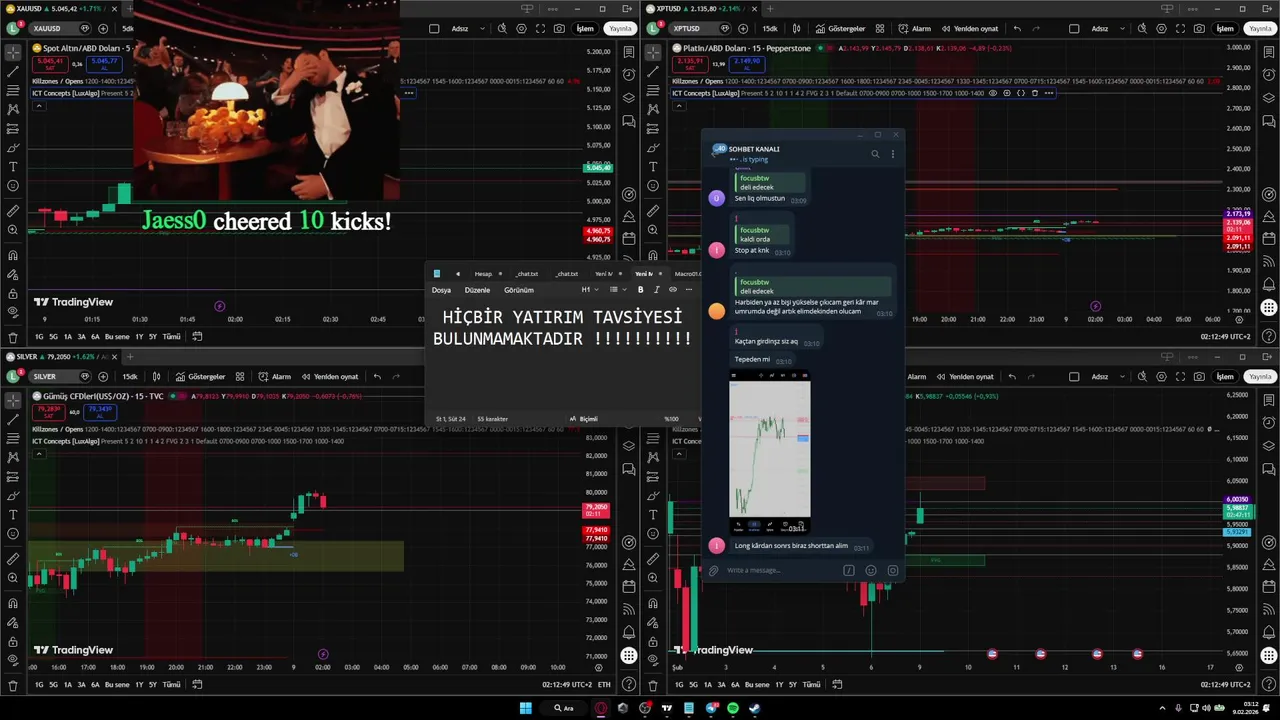Open Düzenle menu in Notepad

(477, 290)
